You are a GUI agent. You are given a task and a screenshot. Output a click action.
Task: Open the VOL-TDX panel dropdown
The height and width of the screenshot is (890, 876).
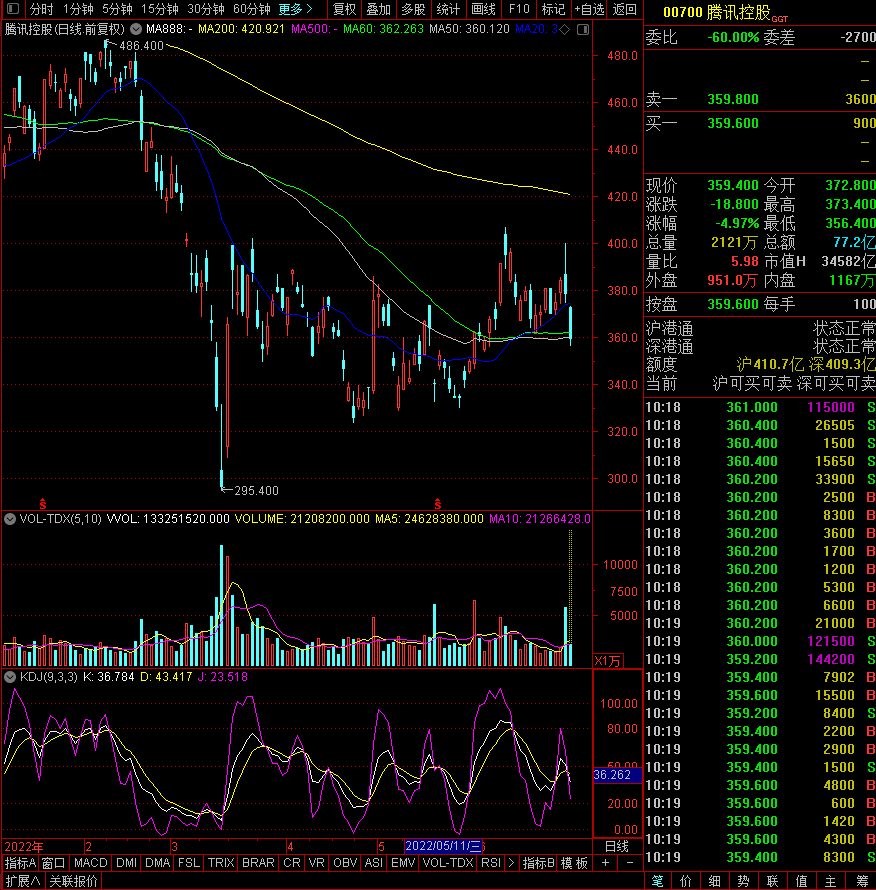point(10,519)
